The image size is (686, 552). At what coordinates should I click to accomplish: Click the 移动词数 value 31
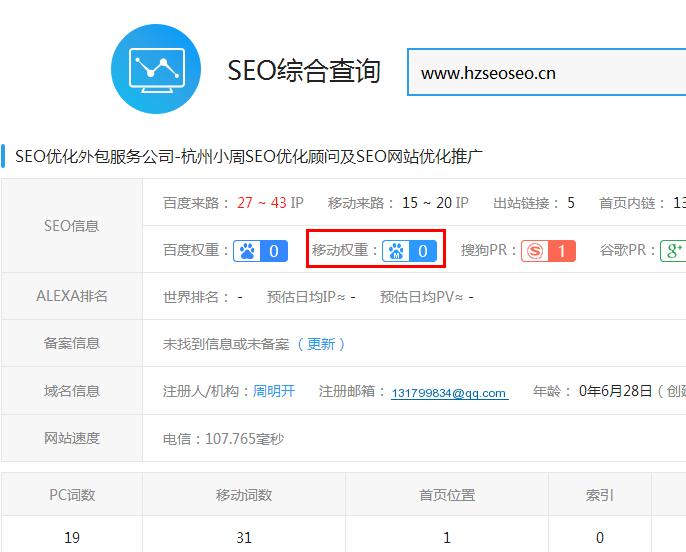(244, 537)
